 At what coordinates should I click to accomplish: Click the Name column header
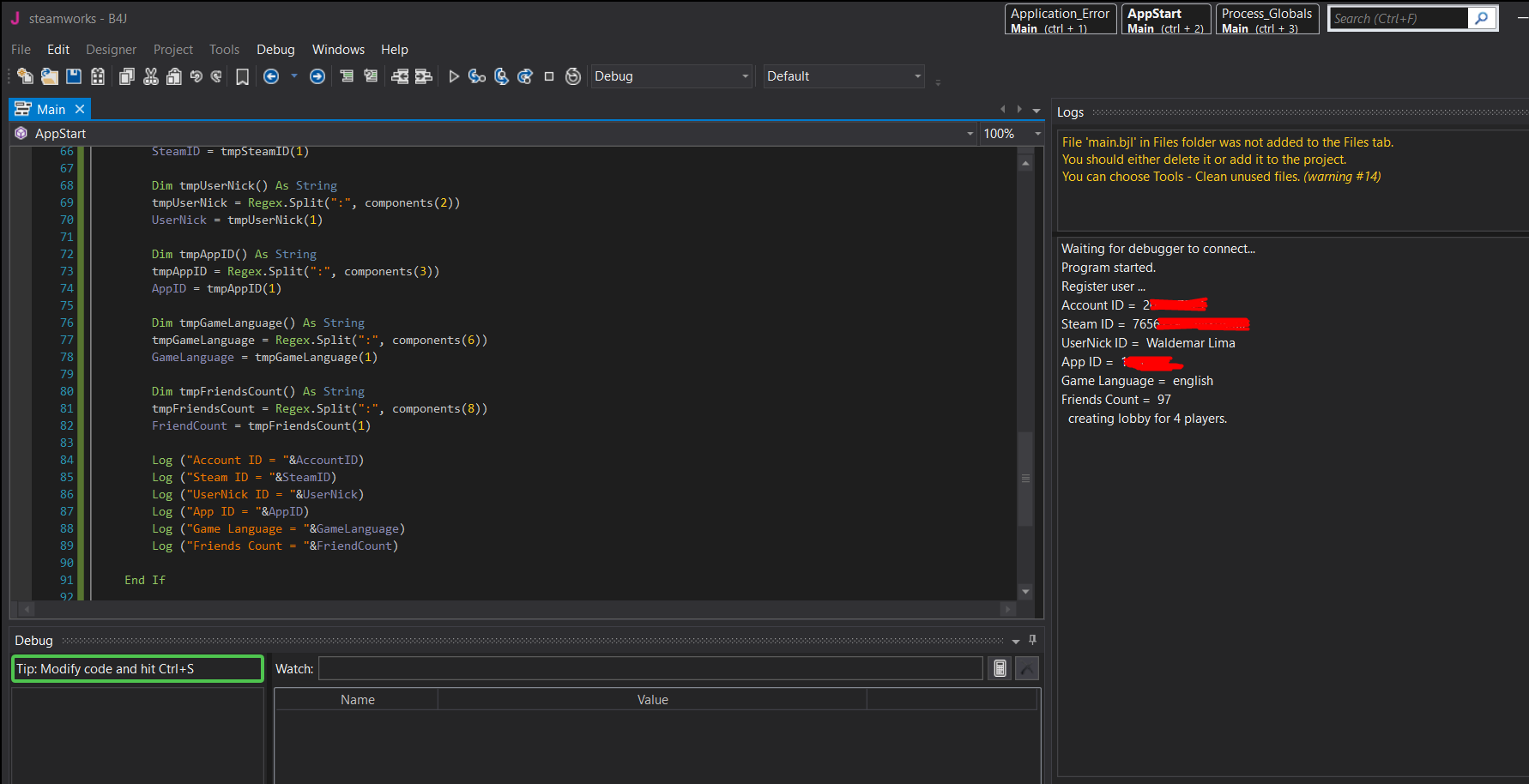click(x=357, y=700)
